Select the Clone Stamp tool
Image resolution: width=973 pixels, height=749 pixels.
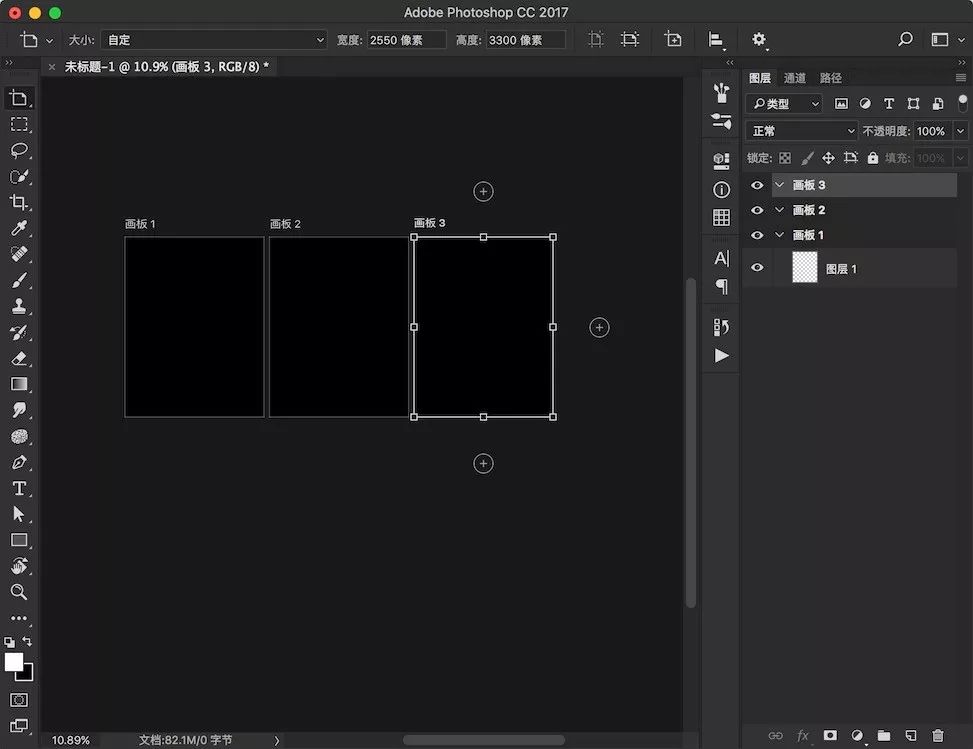pos(19,306)
